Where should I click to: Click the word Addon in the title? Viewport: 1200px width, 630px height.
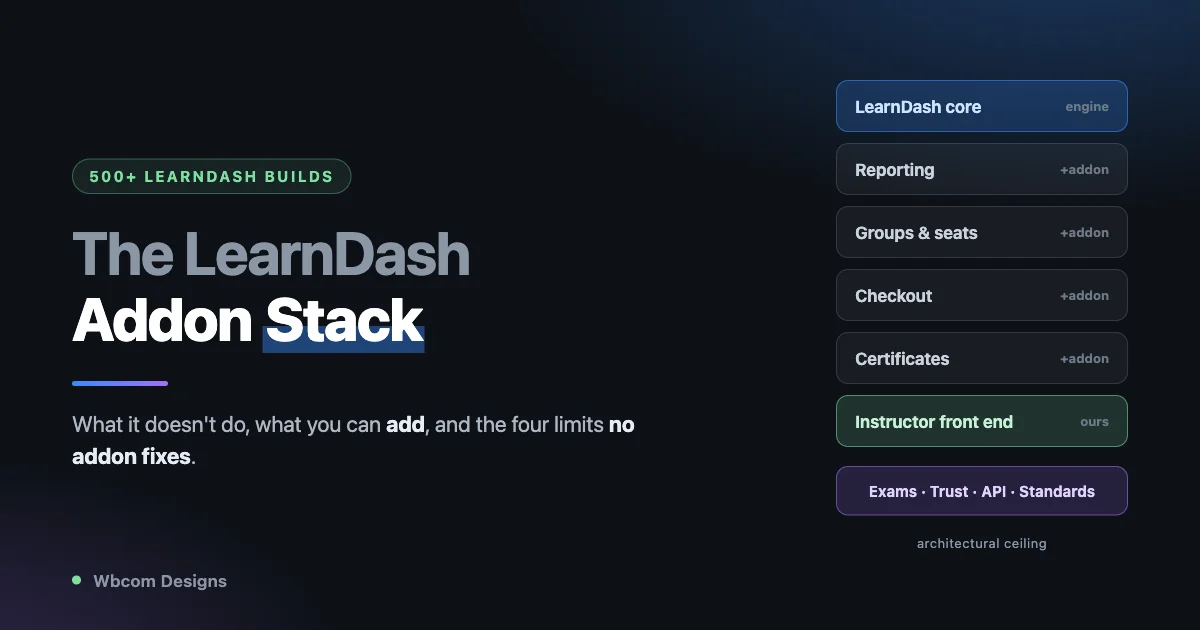tap(162, 321)
